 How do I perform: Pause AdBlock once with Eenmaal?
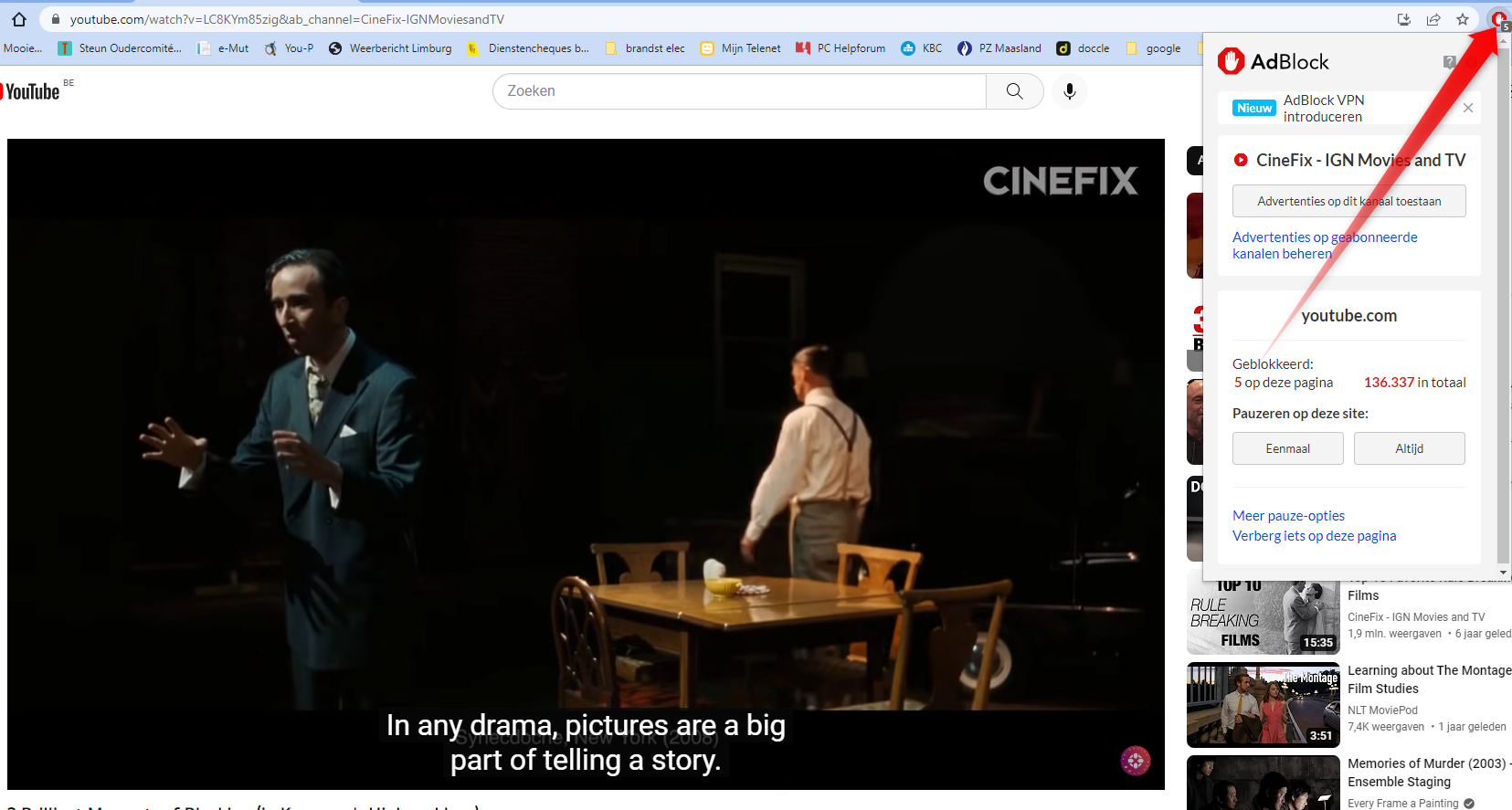1288,448
